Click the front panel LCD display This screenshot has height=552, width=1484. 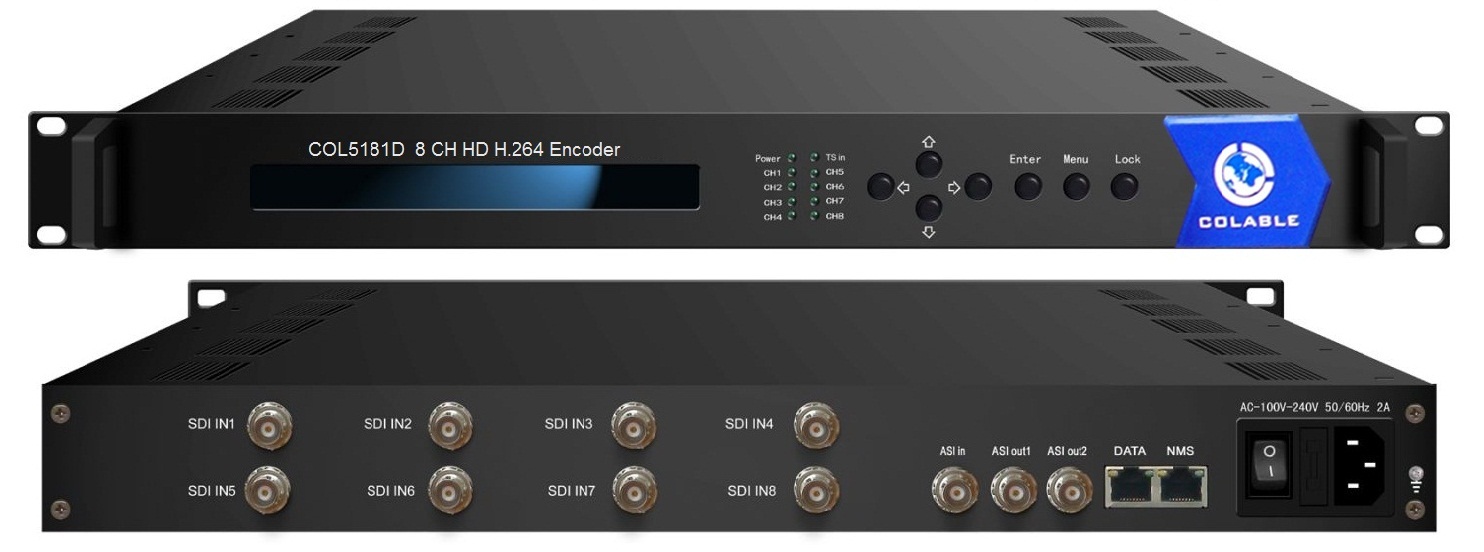pyautogui.click(x=475, y=187)
